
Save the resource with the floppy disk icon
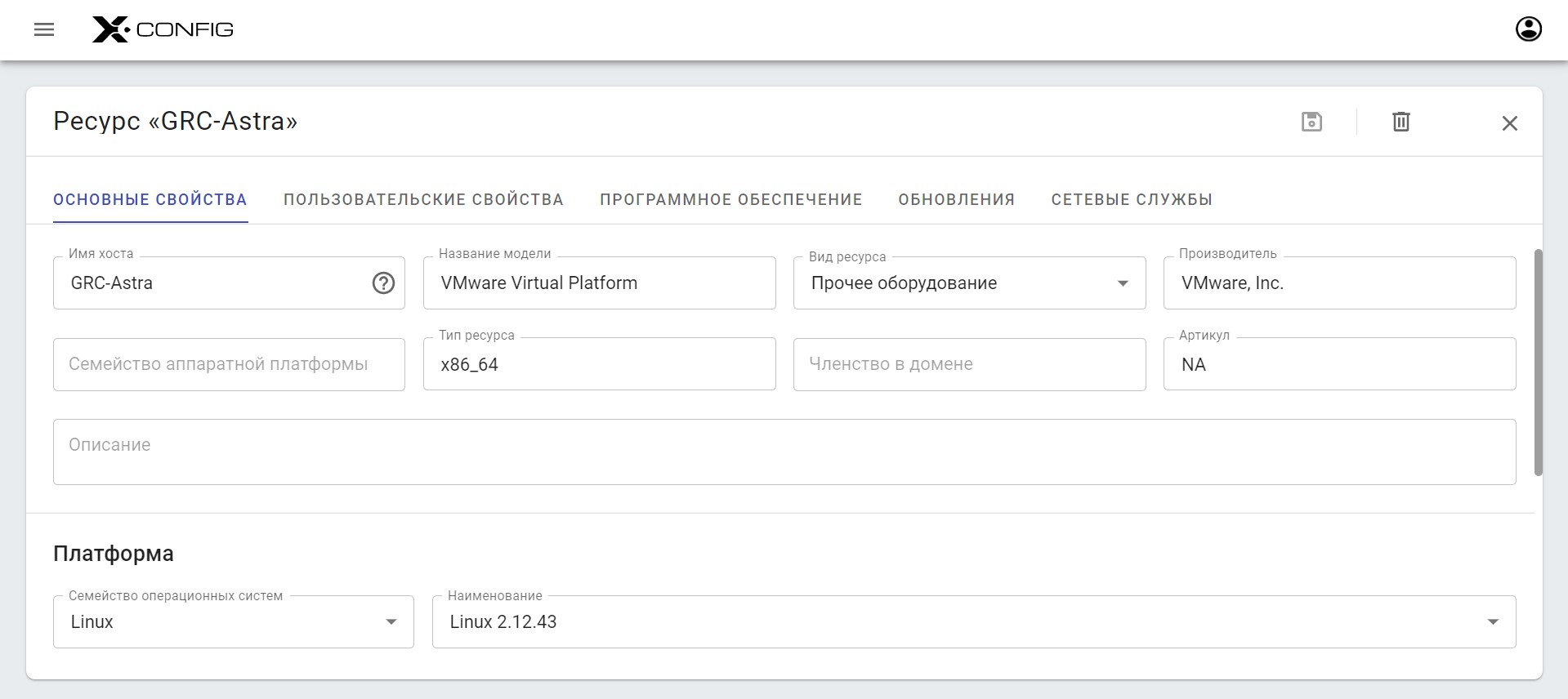point(1311,122)
